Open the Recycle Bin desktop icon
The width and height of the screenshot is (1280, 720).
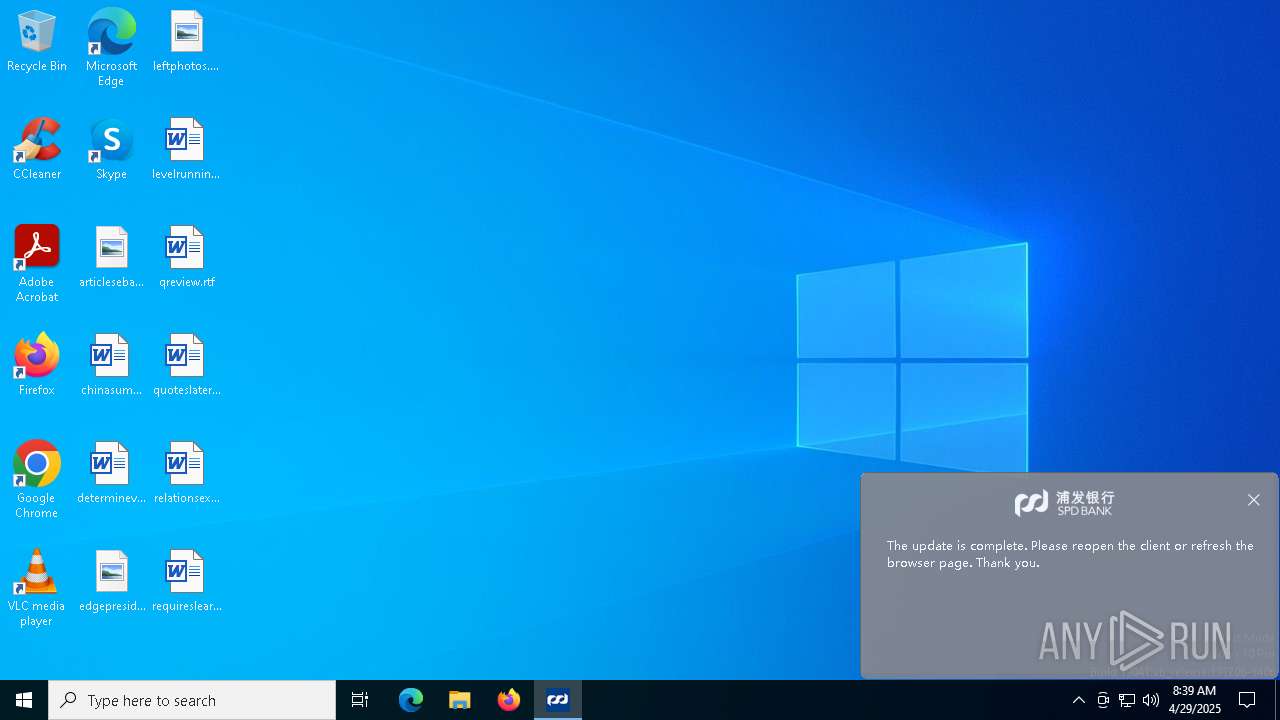click(x=37, y=42)
